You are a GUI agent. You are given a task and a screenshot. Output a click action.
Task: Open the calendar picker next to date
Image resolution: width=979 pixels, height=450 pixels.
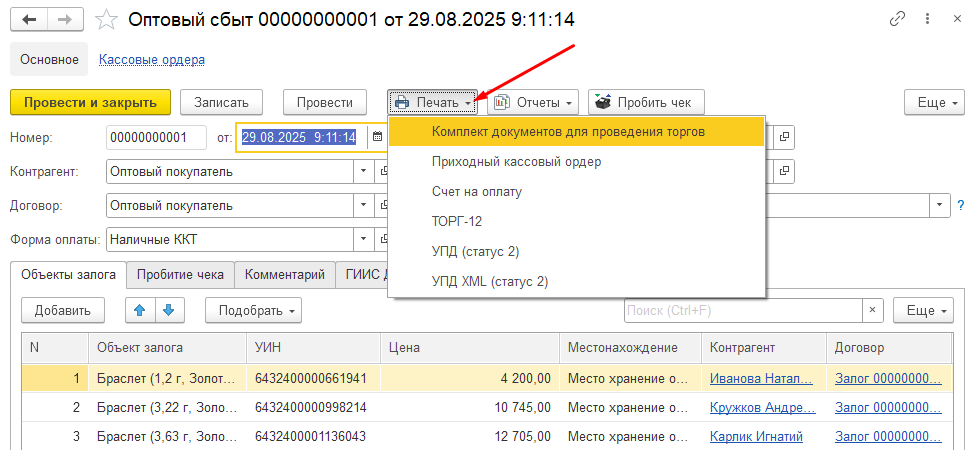coord(377,137)
